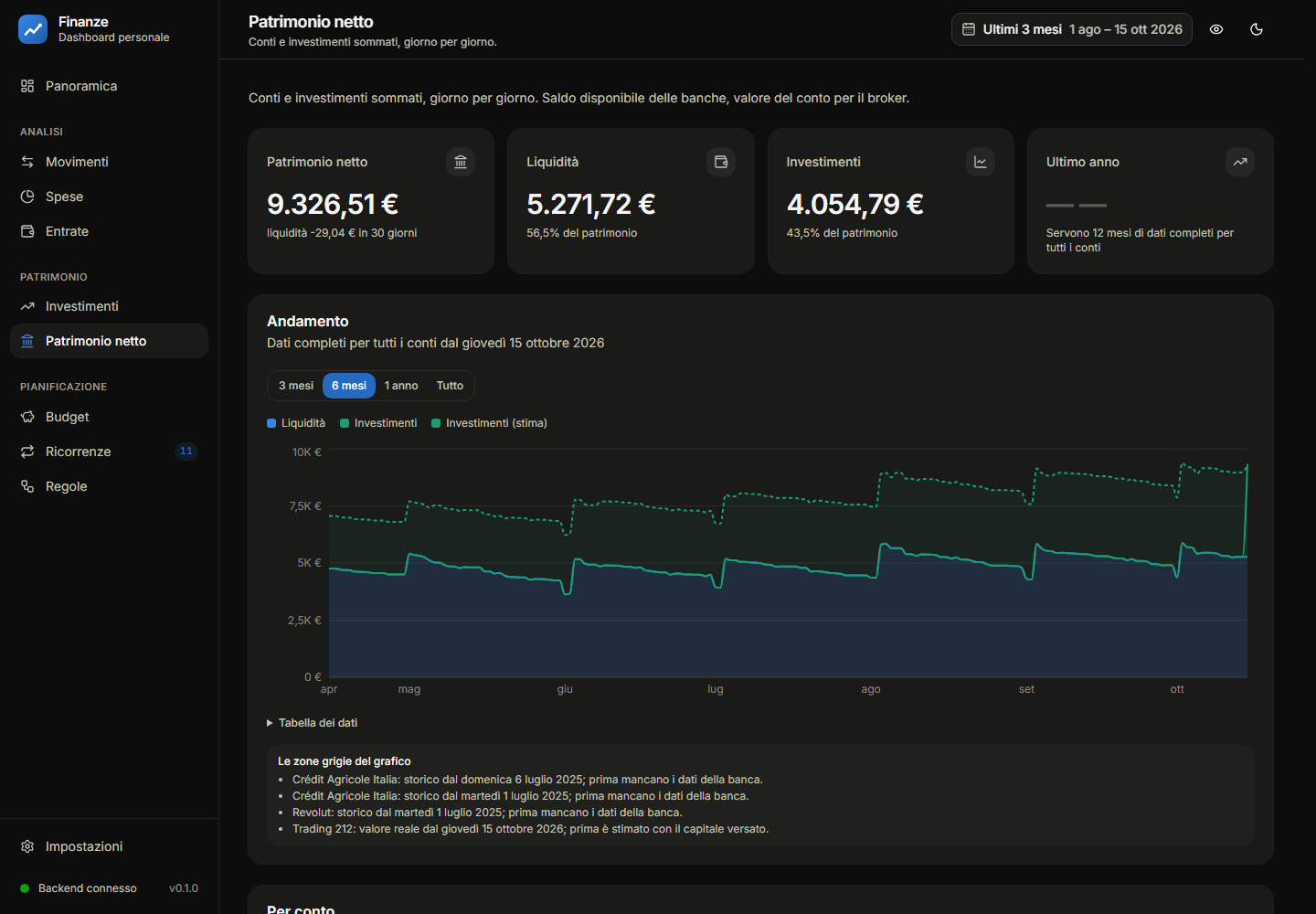1316x914 pixels.
Task: Toggle dark mode with moon icon
Action: click(x=1257, y=29)
